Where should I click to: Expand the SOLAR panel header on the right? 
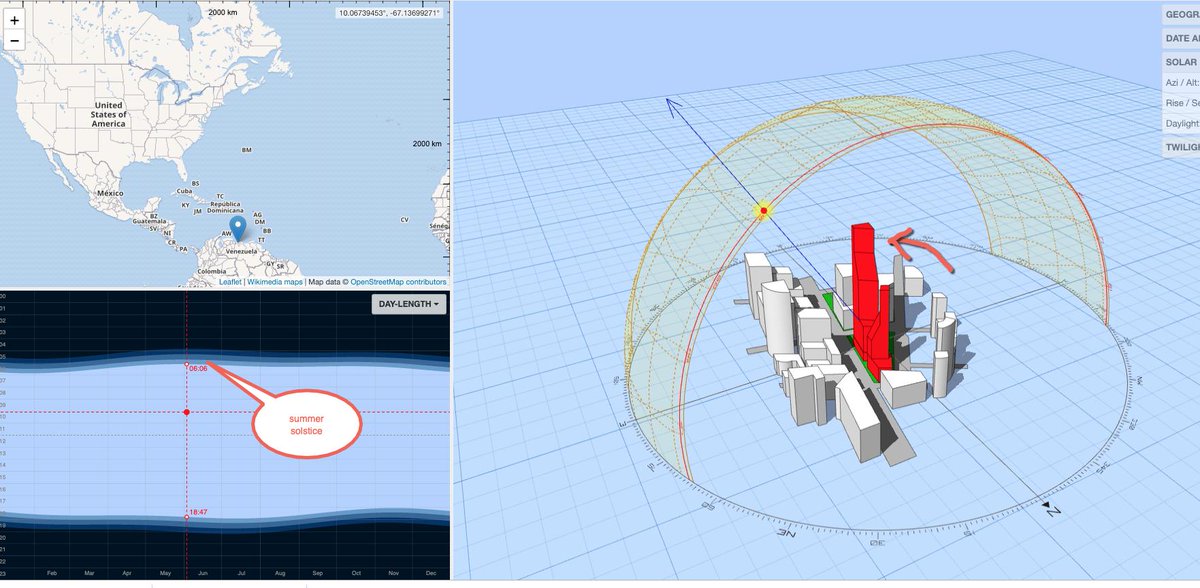[x=1181, y=61]
